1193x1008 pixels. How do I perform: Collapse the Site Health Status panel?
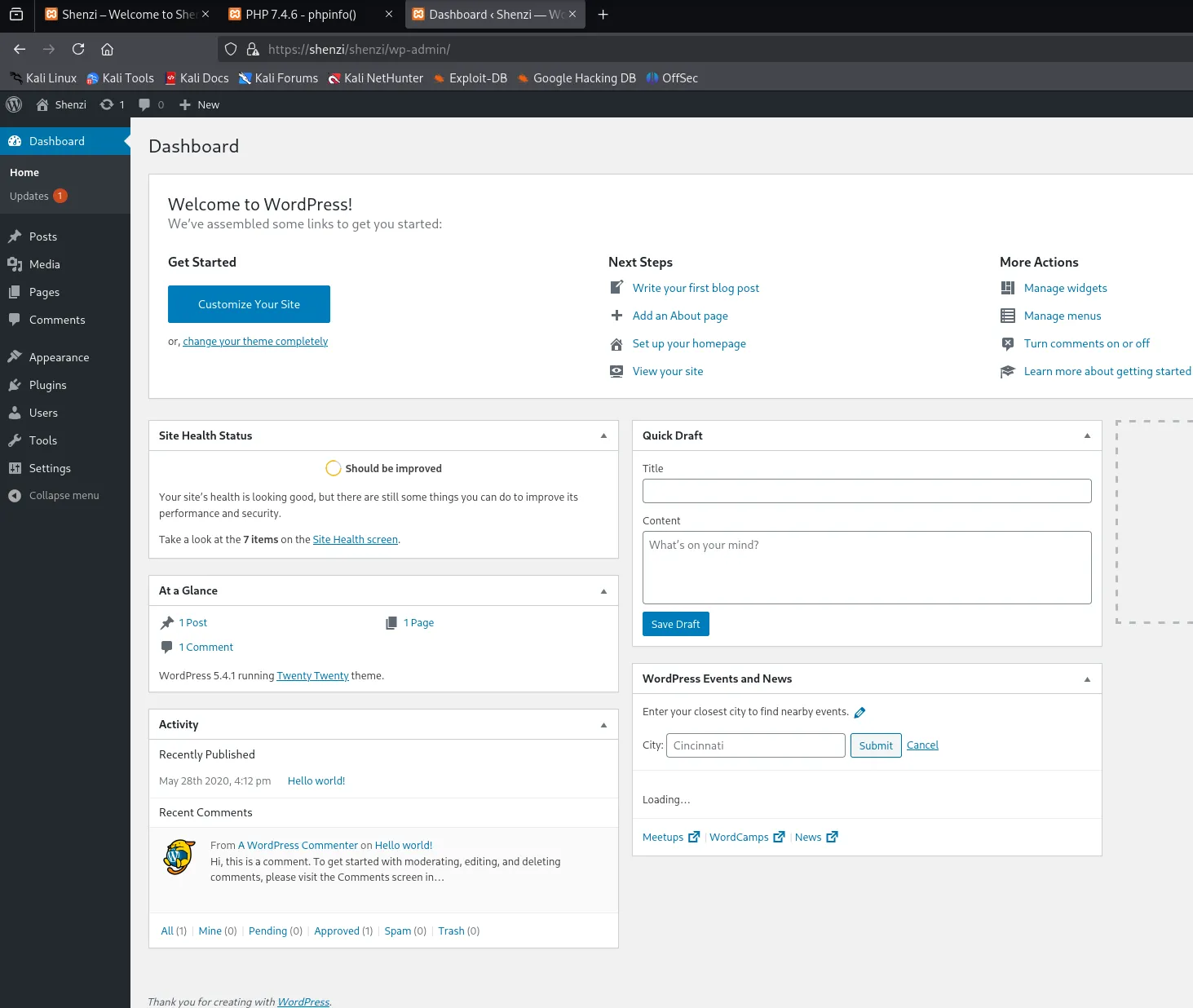tap(603, 435)
